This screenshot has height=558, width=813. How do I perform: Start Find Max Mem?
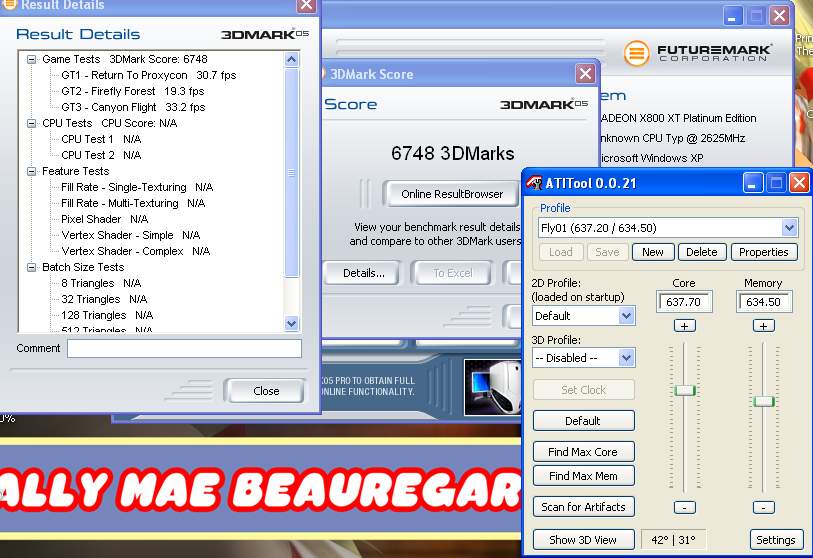pyautogui.click(x=583, y=476)
